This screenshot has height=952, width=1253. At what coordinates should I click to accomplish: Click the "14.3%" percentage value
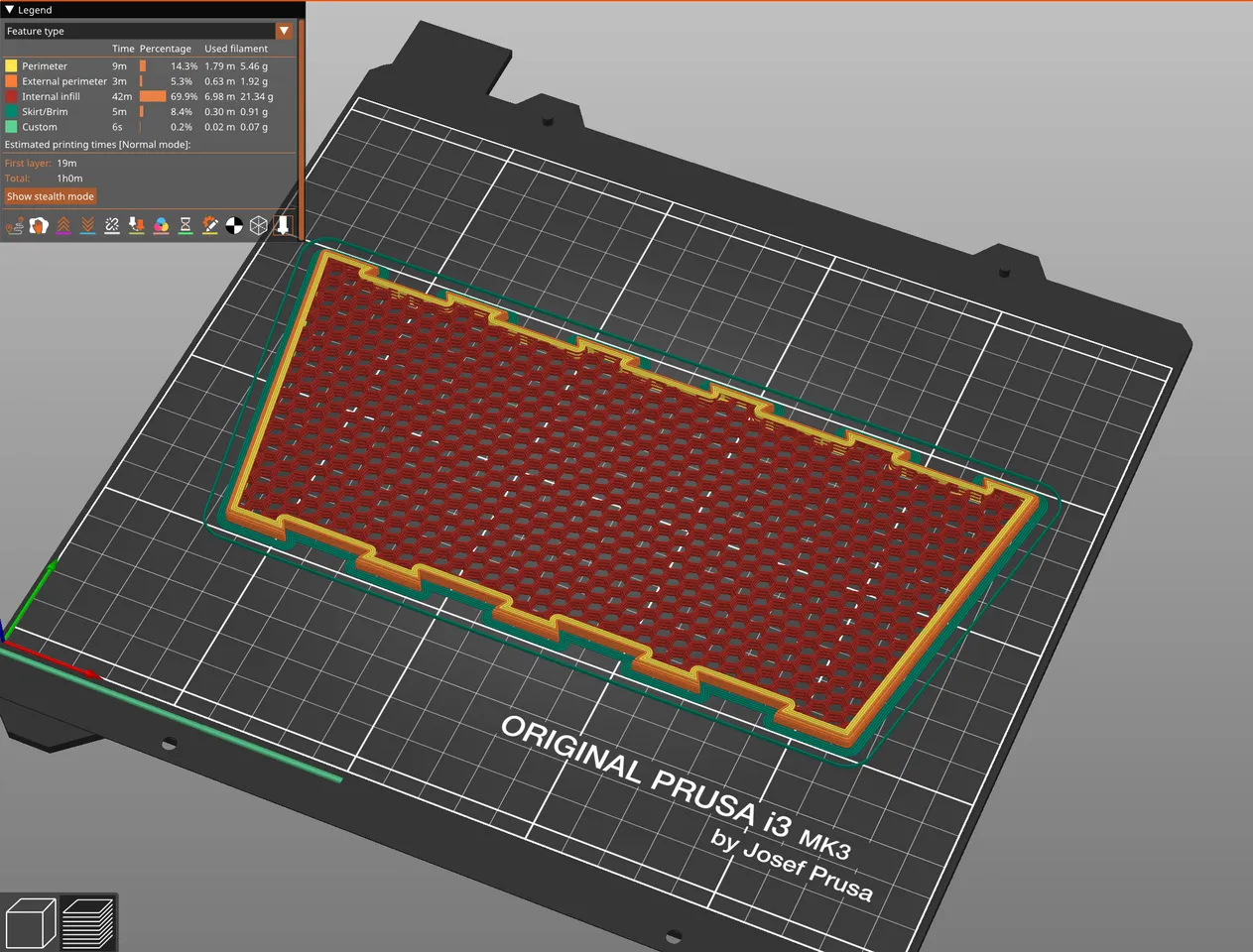click(184, 66)
